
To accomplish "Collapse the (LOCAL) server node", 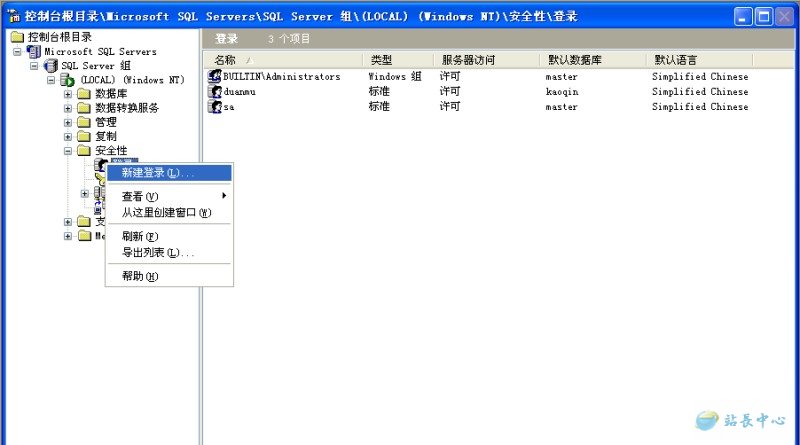I will (51, 80).
